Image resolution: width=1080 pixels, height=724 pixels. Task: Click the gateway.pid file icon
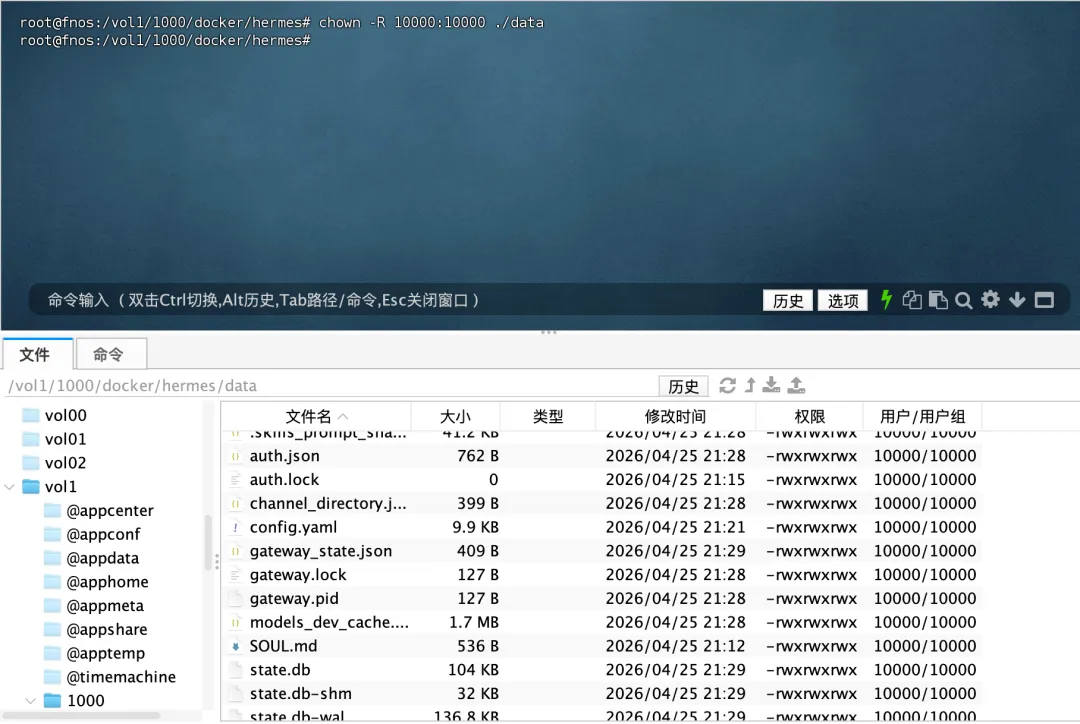(x=236, y=599)
